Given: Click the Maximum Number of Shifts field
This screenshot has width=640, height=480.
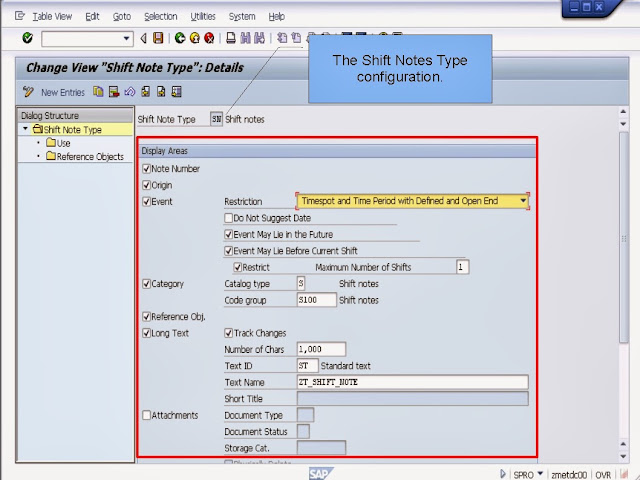Looking at the screenshot, I should (x=462, y=267).
